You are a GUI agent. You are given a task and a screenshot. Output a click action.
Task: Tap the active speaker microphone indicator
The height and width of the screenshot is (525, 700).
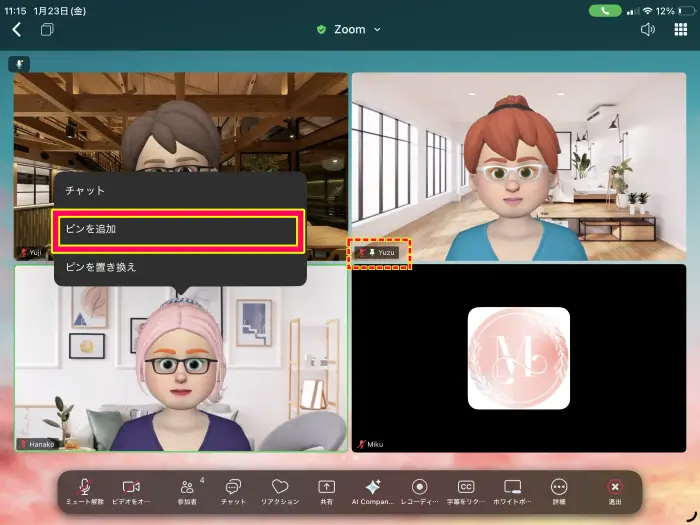19,64
